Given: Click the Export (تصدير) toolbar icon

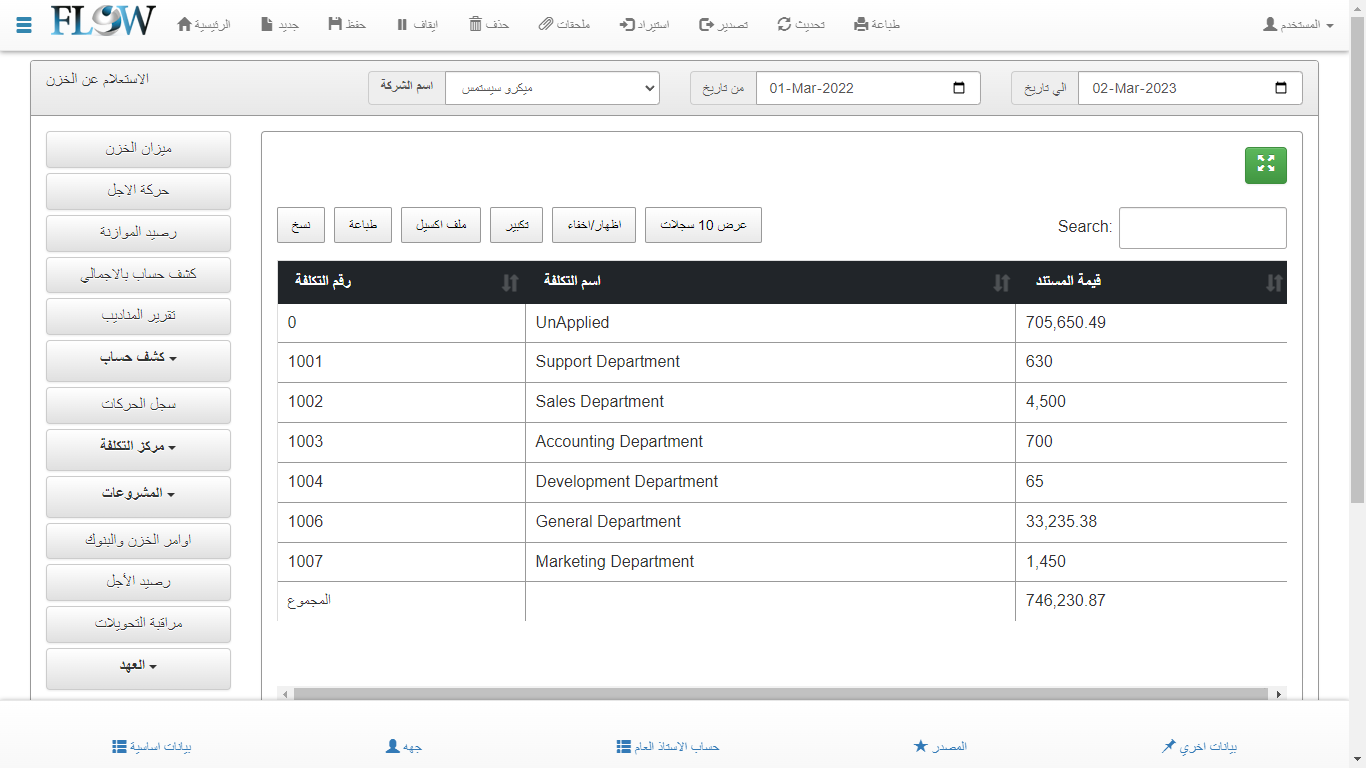Looking at the screenshot, I should 706,24.
